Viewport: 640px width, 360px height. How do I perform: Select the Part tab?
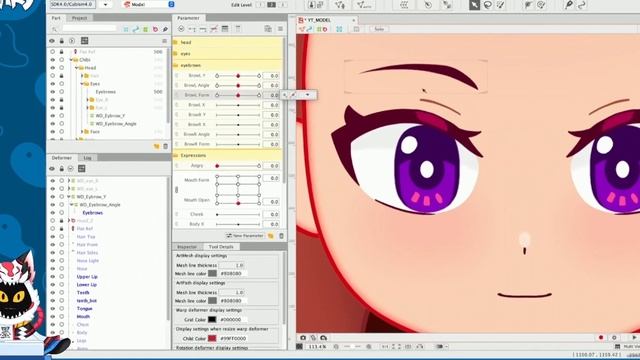(x=56, y=18)
